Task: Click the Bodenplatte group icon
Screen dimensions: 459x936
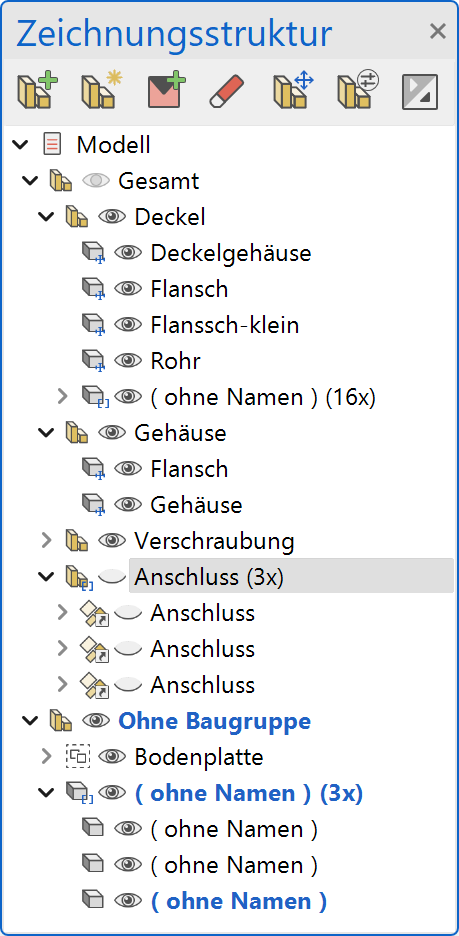Action: [x=78, y=757]
